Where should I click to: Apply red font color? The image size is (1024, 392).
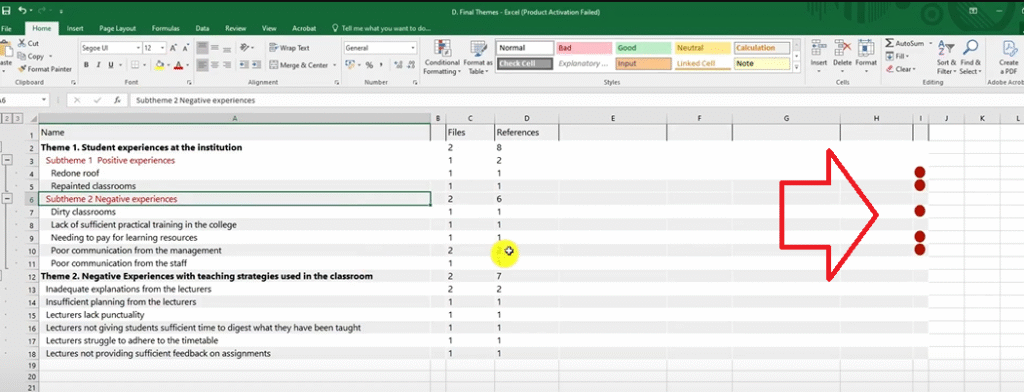pos(179,65)
